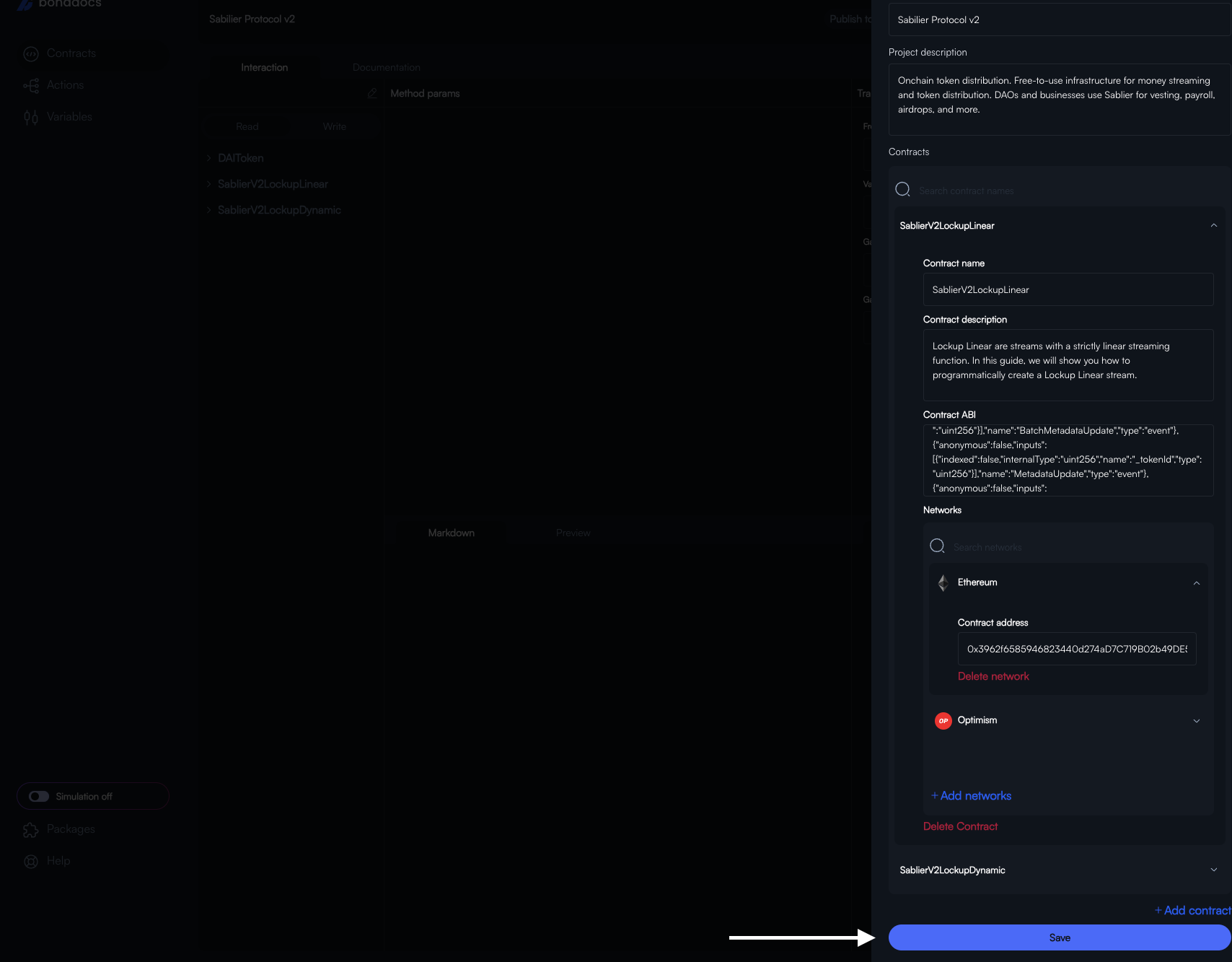Viewport: 1232px width, 962px height.
Task: Expand DAIToken in the contract tree
Action: (209, 158)
